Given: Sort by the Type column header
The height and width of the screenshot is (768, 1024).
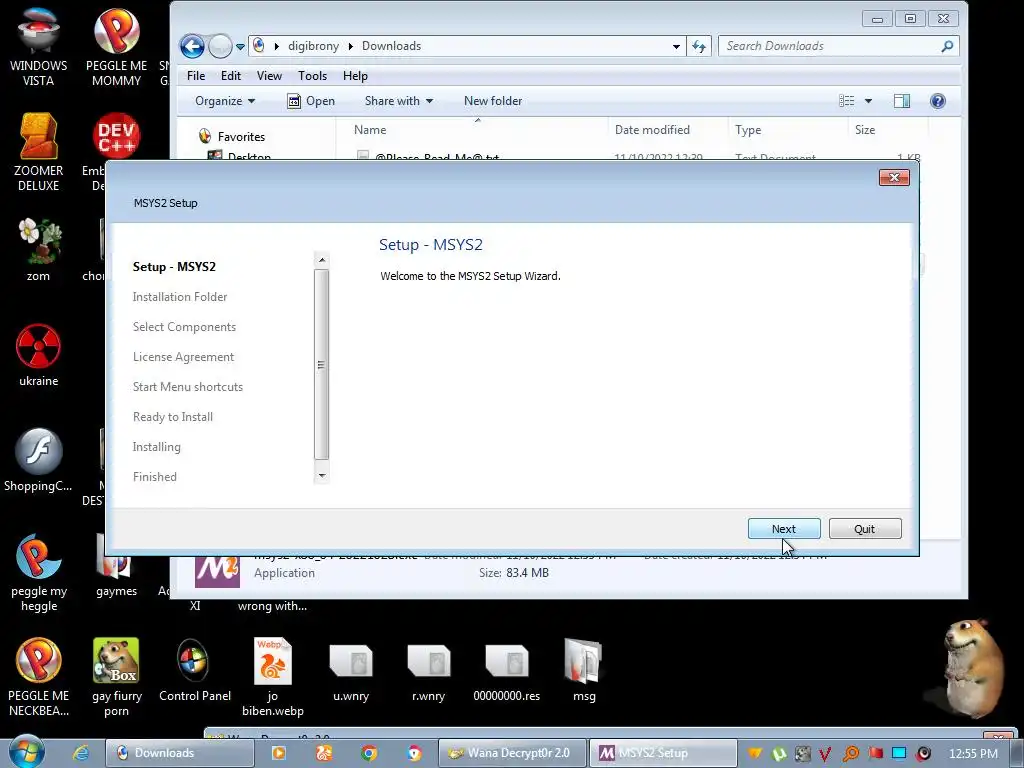Looking at the screenshot, I should coord(748,130).
